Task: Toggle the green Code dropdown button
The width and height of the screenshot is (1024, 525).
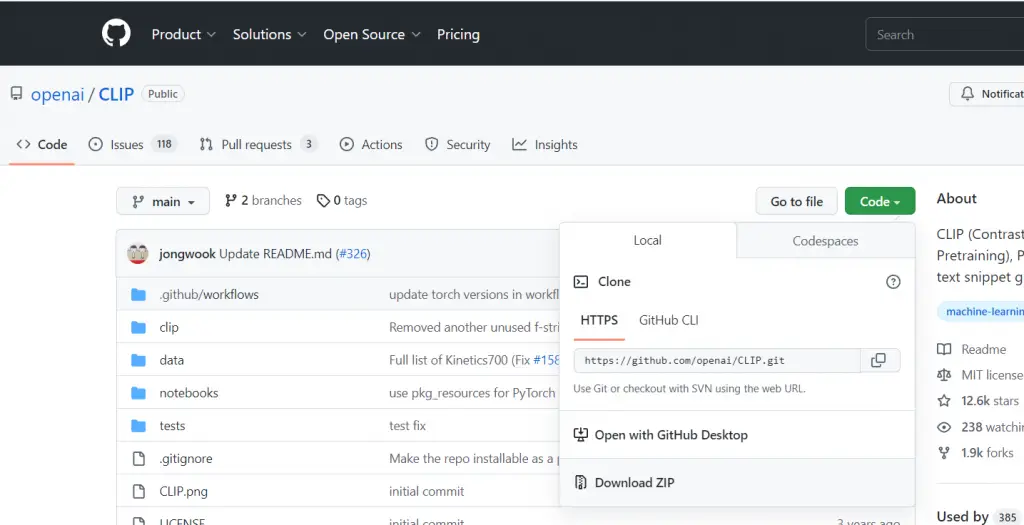Action: click(879, 201)
